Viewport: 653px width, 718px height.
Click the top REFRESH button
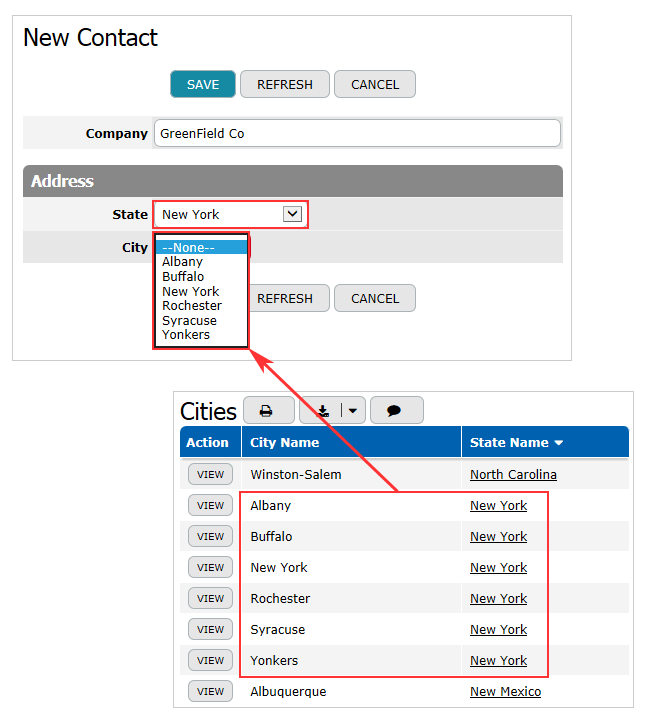(285, 84)
